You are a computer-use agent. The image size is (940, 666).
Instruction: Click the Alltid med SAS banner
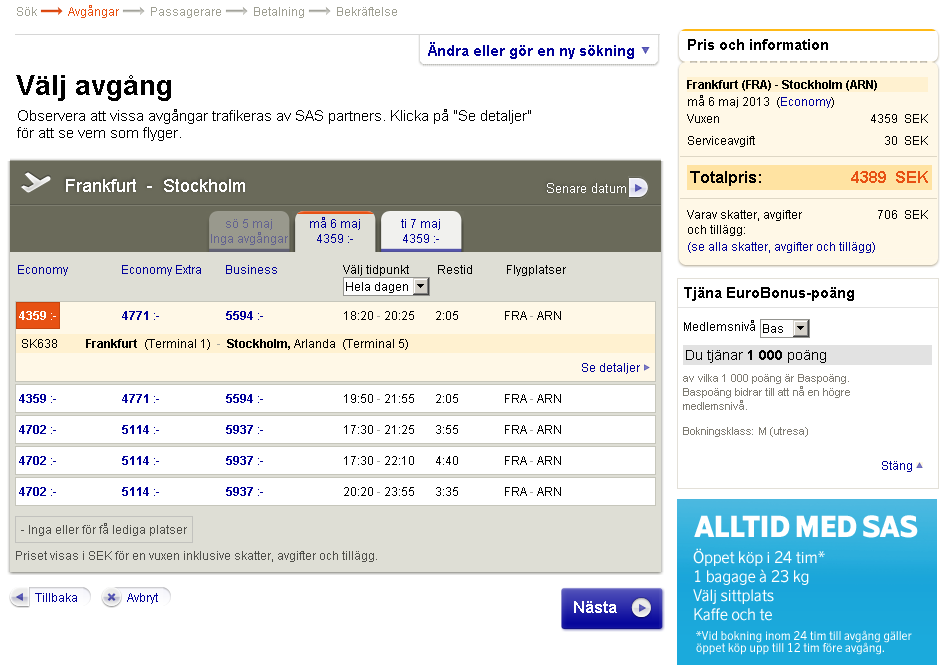[806, 581]
